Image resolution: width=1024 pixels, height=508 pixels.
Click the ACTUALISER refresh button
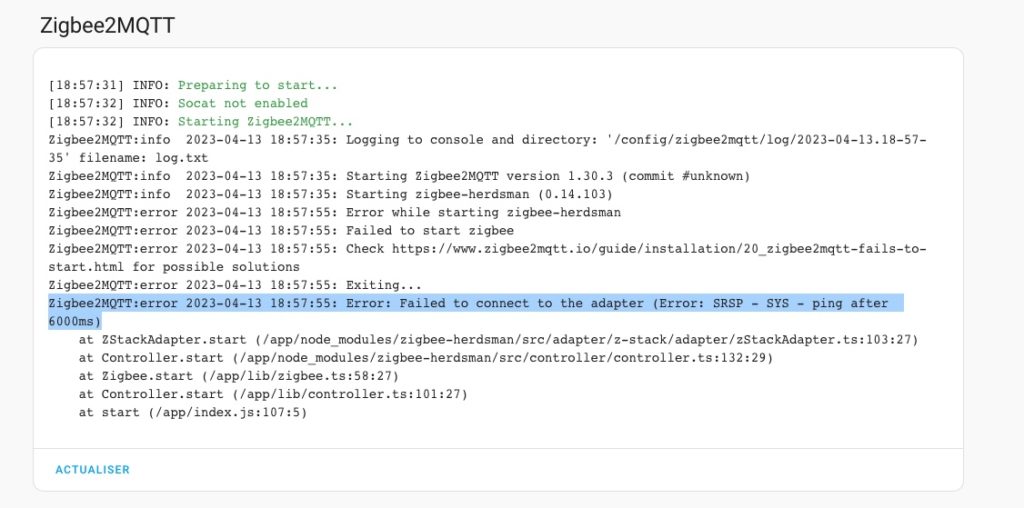[92, 469]
